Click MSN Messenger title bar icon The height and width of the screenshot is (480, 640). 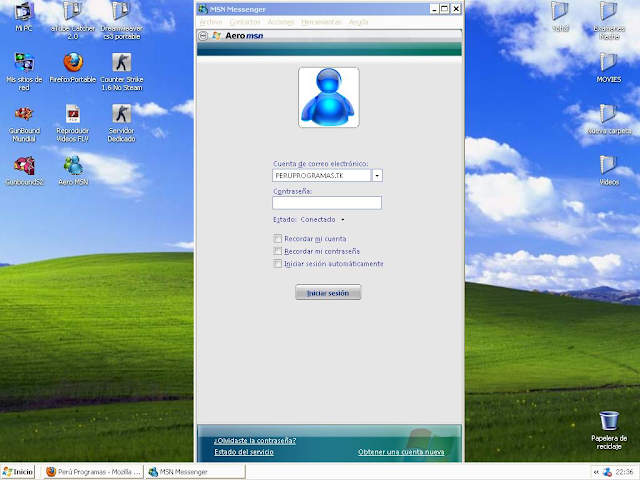[x=203, y=9]
